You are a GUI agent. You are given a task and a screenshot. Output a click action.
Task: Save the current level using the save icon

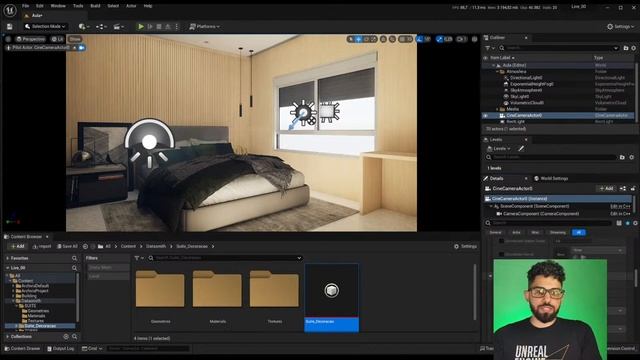[9, 27]
